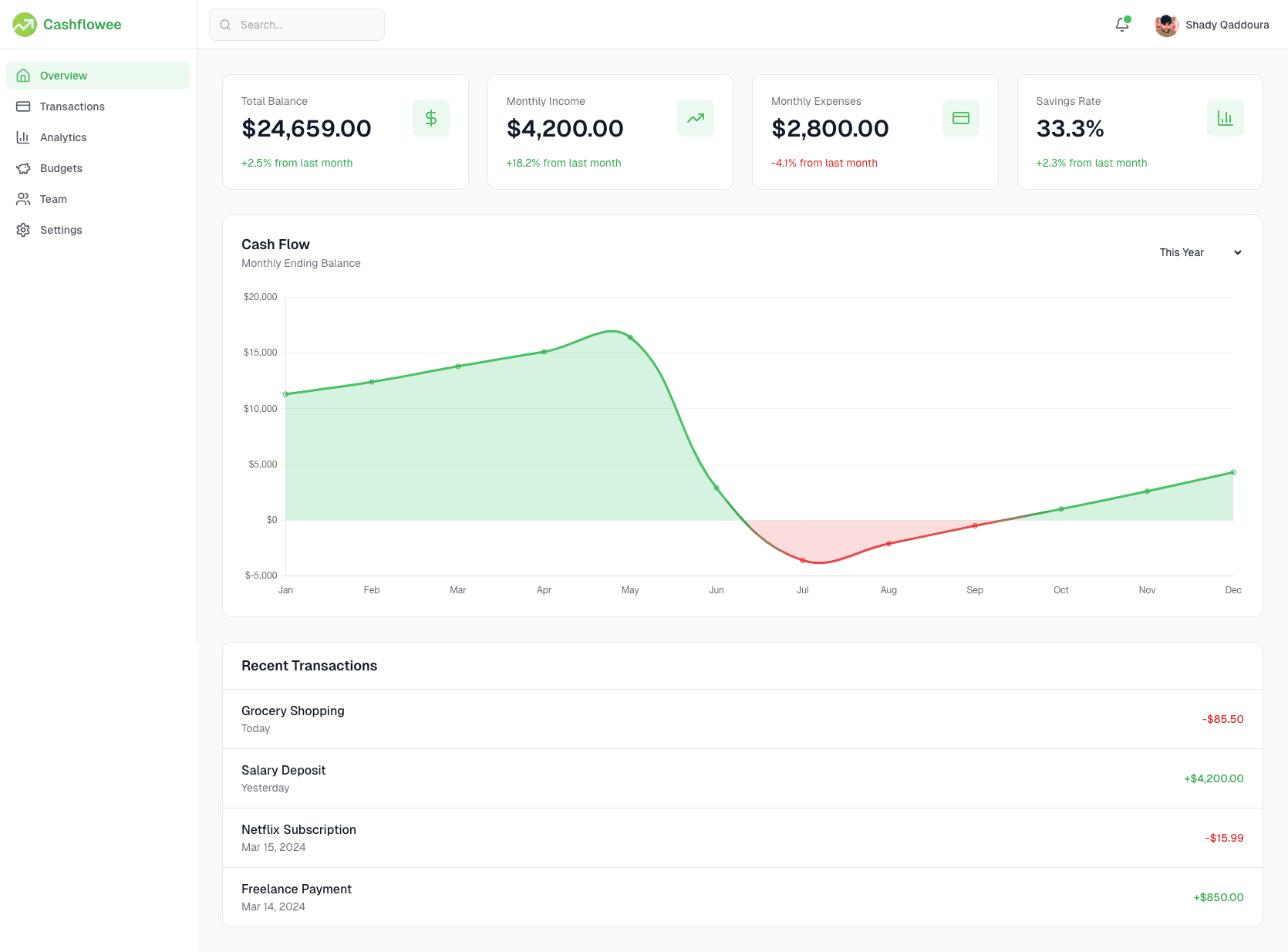This screenshot has width=1288, height=952.
Task: Click the Transactions card icon in sidebar
Action: pyautogui.click(x=23, y=106)
